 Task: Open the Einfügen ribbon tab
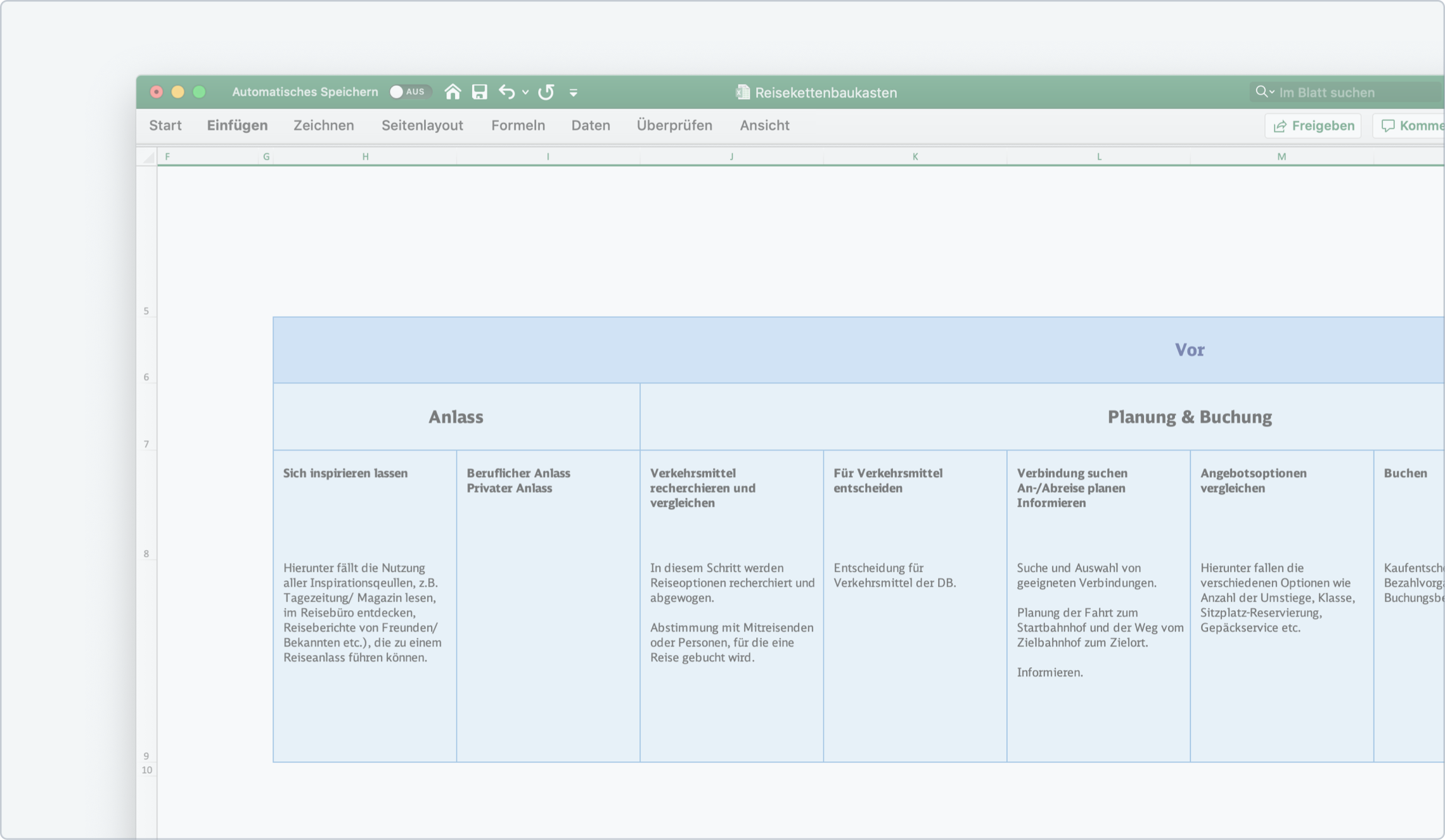237,125
